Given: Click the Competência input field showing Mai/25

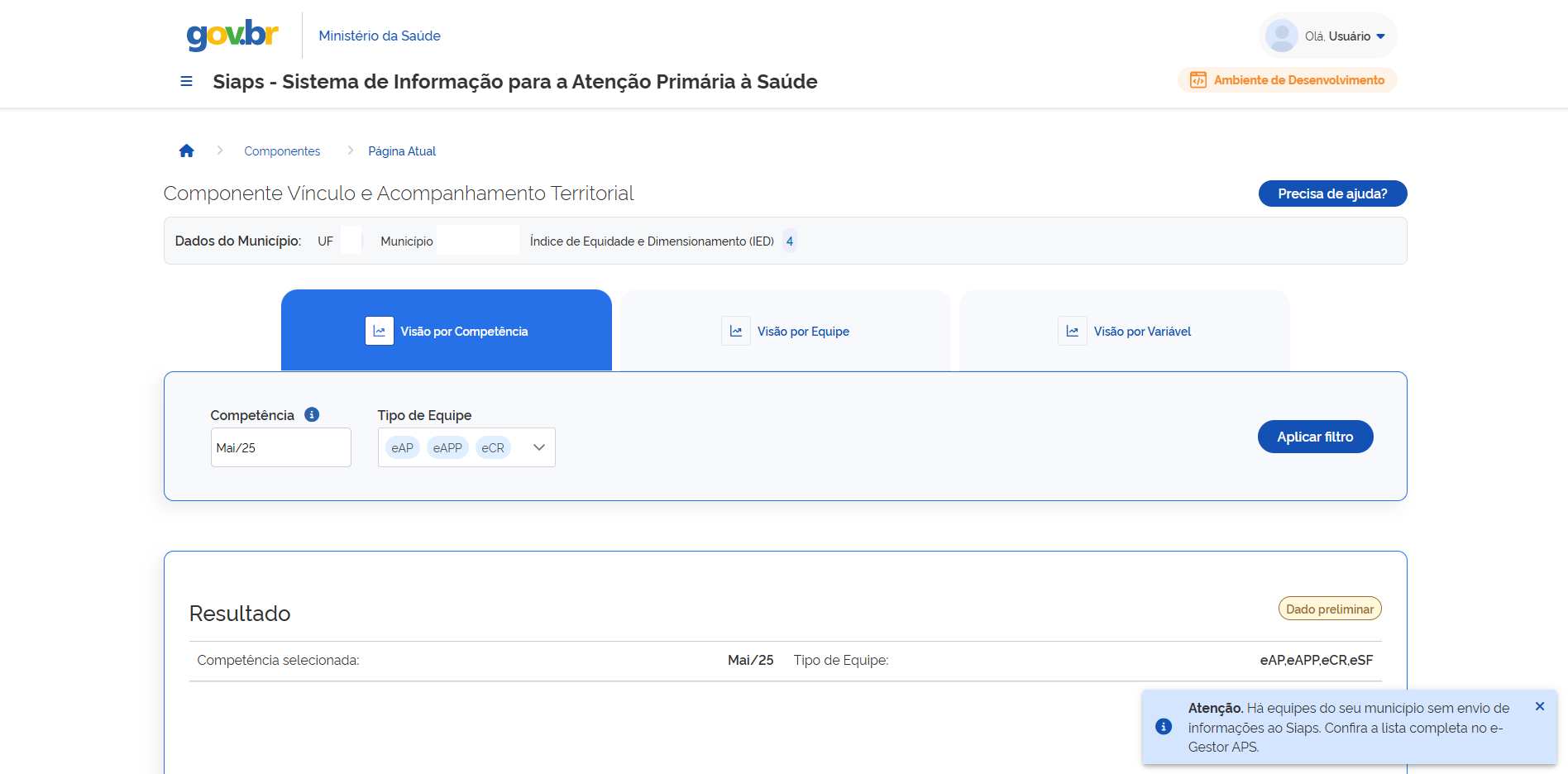Looking at the screenshot, I should 280,447.
